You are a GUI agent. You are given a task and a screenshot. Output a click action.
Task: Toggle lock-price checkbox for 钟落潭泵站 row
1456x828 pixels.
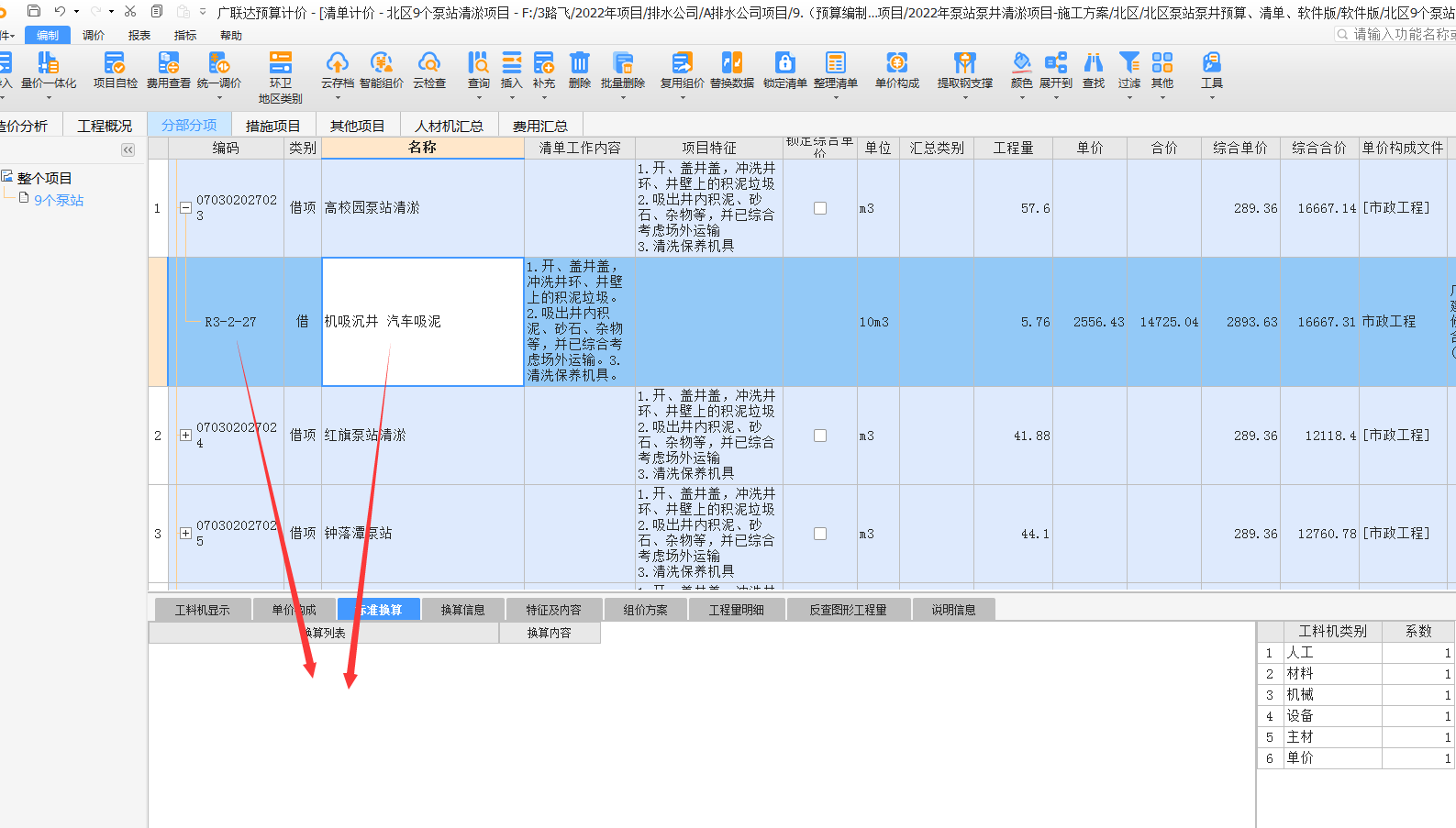pos(820,534)
